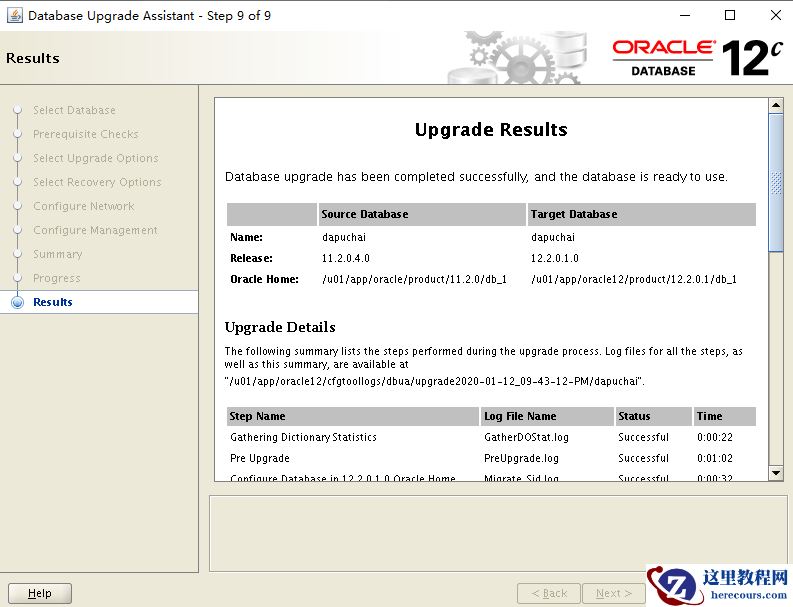This screenshot has width=793, height=607.
Task: Minimize the Database Upgrade Assistant window
Action: tap(685, 15)
